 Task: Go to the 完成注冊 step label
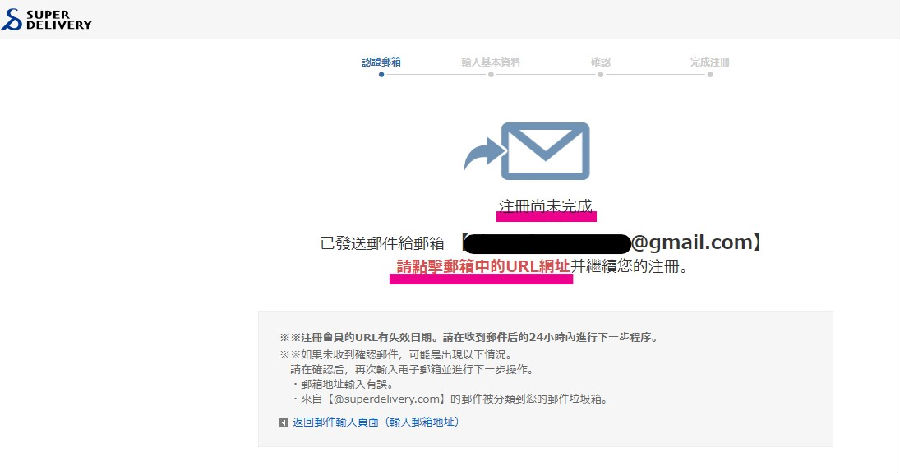(x=710, y=62)
